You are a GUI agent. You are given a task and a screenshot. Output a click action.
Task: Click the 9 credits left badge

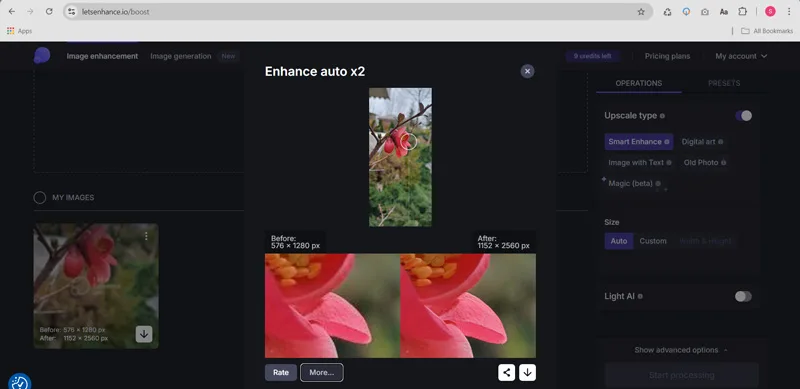(x=592, y=56)
